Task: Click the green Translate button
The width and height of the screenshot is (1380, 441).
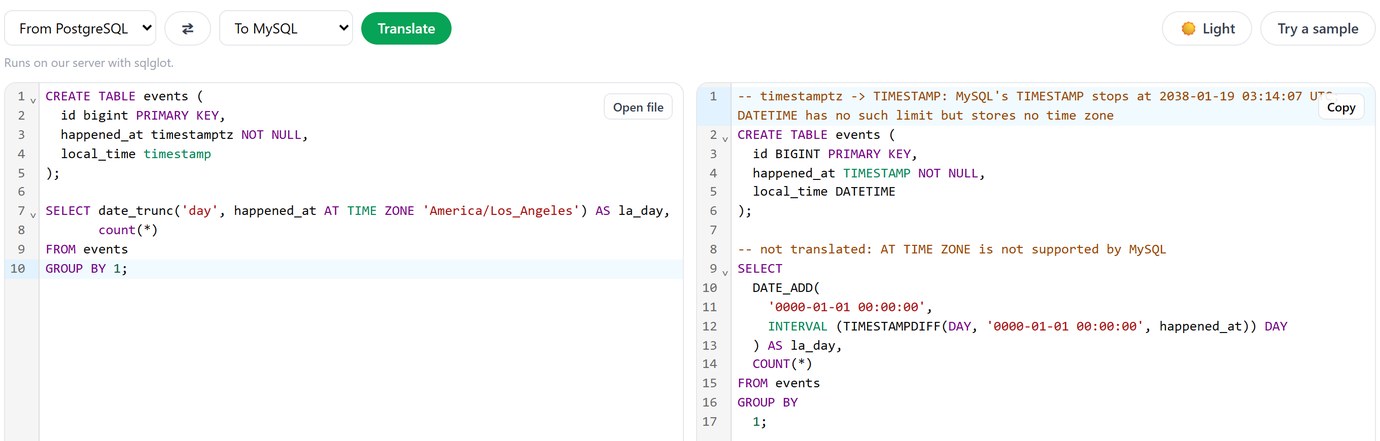Action: (x=406, y=28)
